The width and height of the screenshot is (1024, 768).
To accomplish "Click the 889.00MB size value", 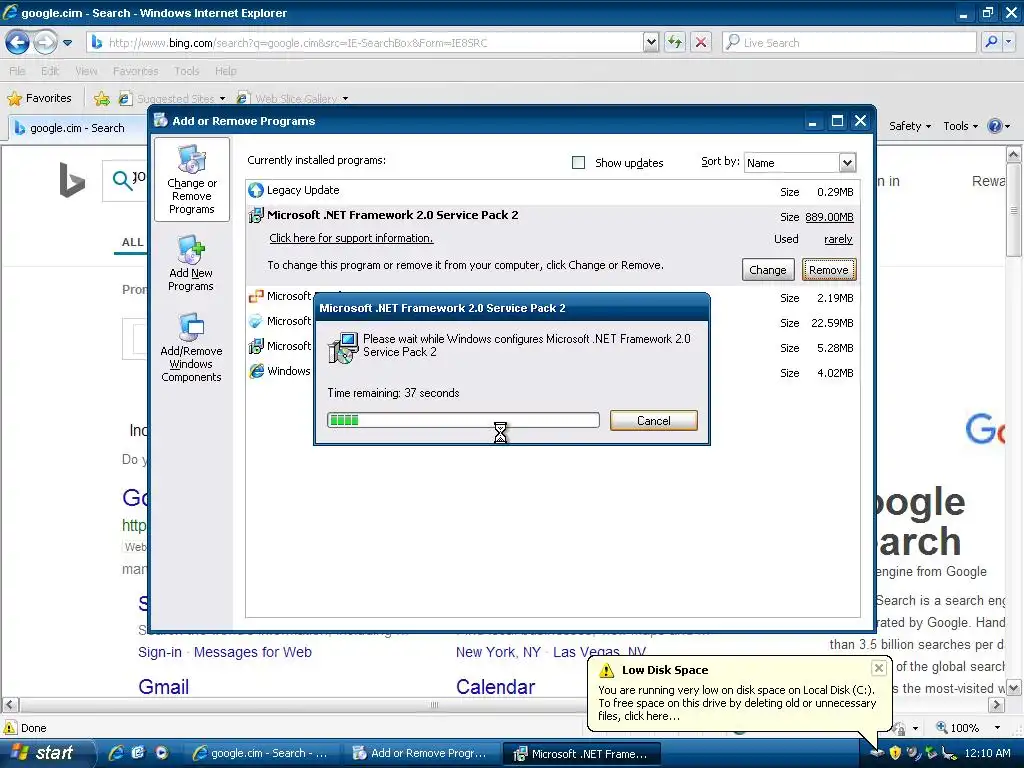I will pyautogui.click(x=829, y=217).
